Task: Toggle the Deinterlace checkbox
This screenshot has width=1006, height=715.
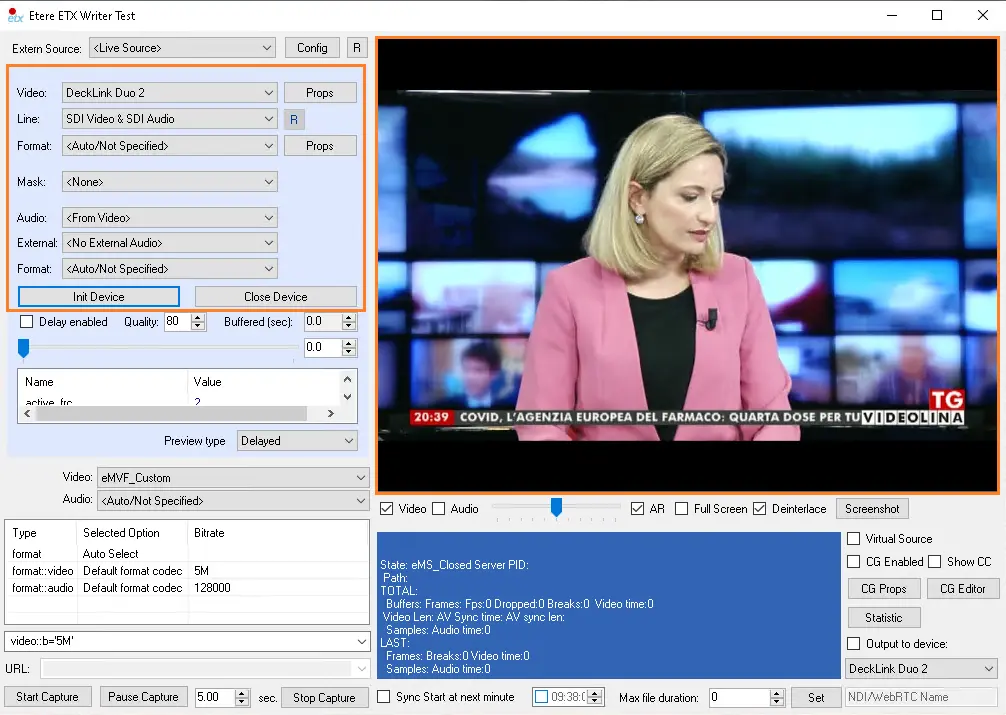Action: 760,509
